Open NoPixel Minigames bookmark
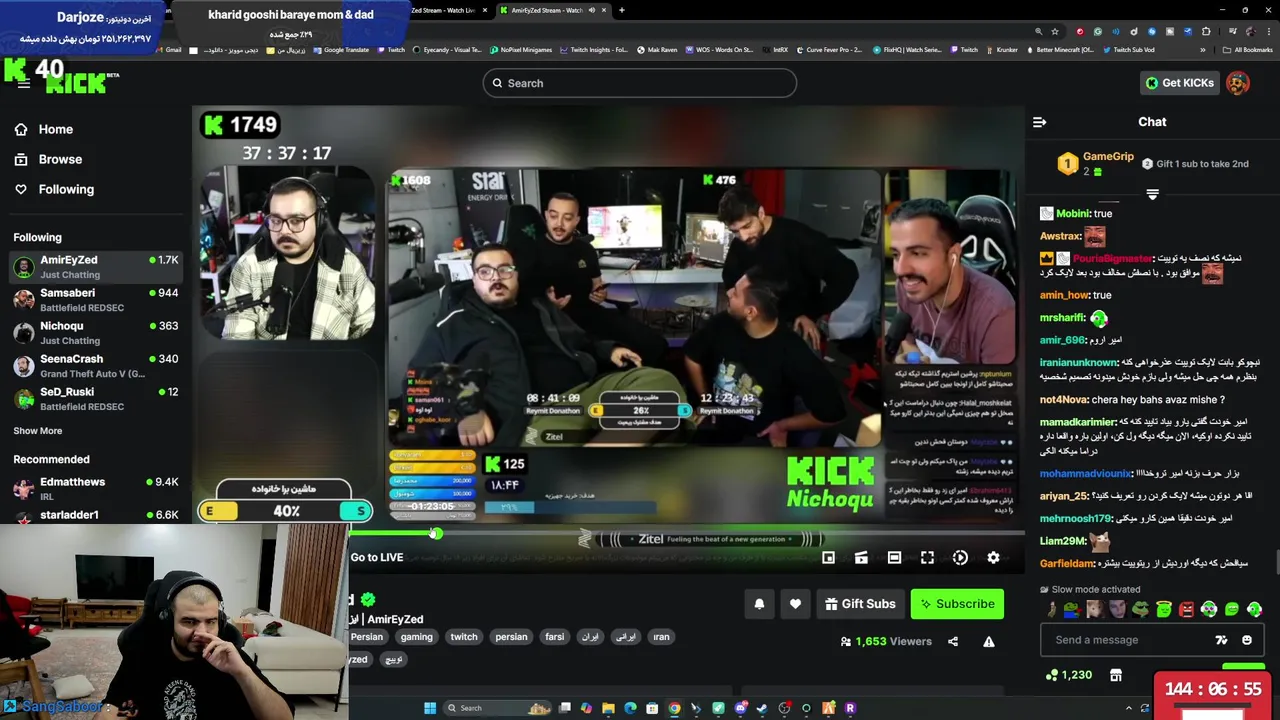 [x=520, y=50]
